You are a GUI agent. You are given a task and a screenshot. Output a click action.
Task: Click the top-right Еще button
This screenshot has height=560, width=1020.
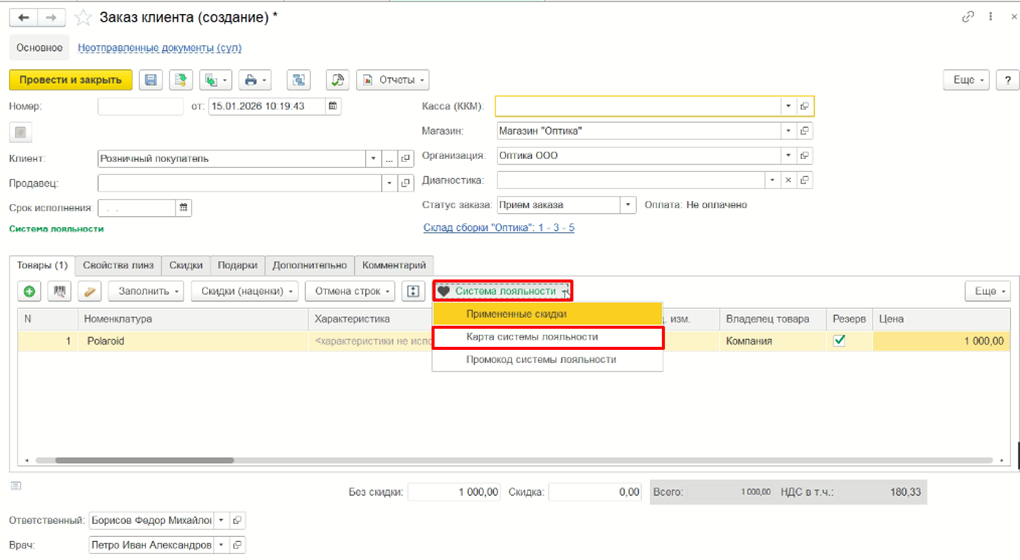coord(966,80)
